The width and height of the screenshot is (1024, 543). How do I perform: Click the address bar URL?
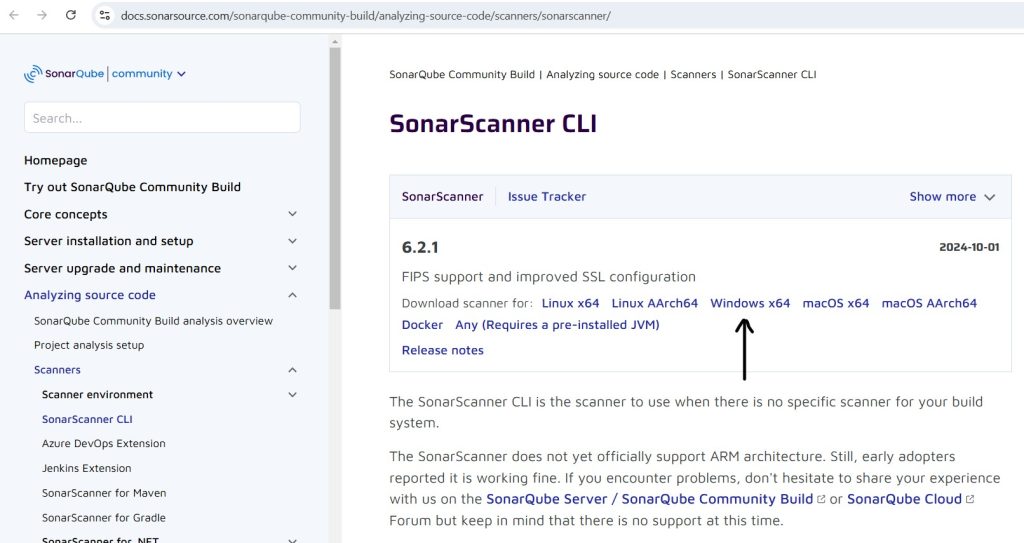click(x=365, y=16)
